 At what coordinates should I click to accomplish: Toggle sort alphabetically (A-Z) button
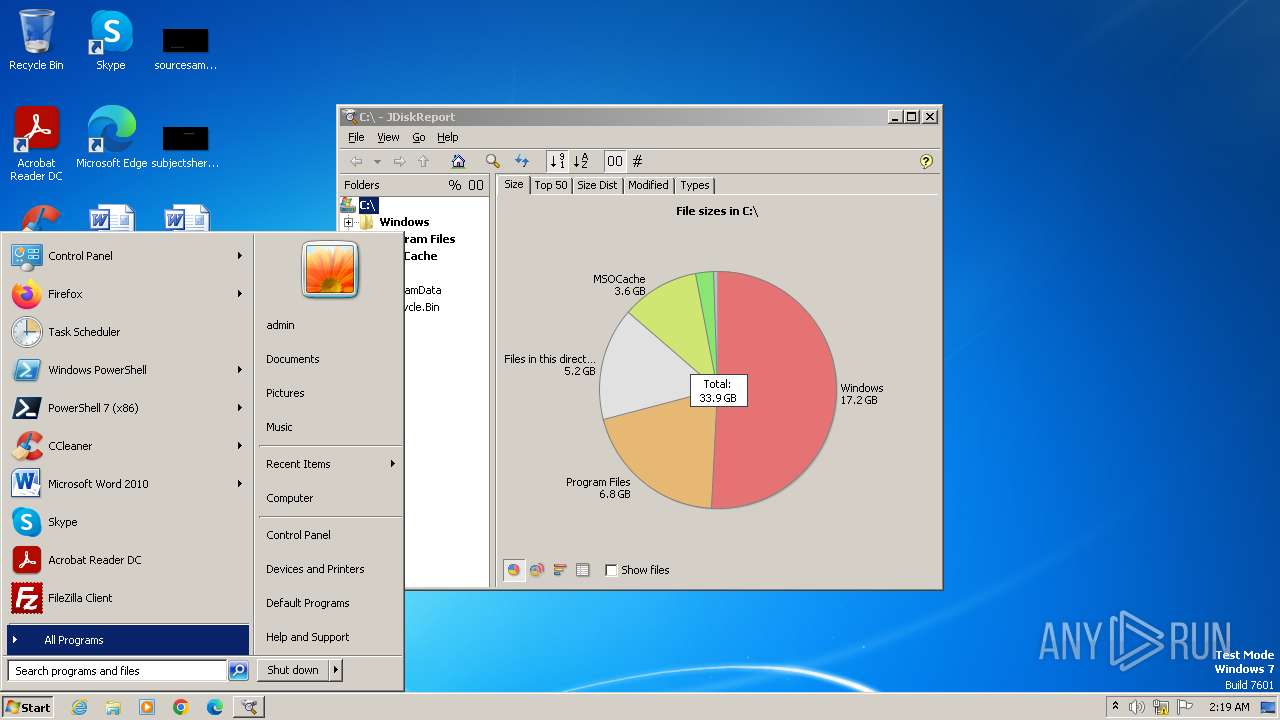[x=580, y=161]
